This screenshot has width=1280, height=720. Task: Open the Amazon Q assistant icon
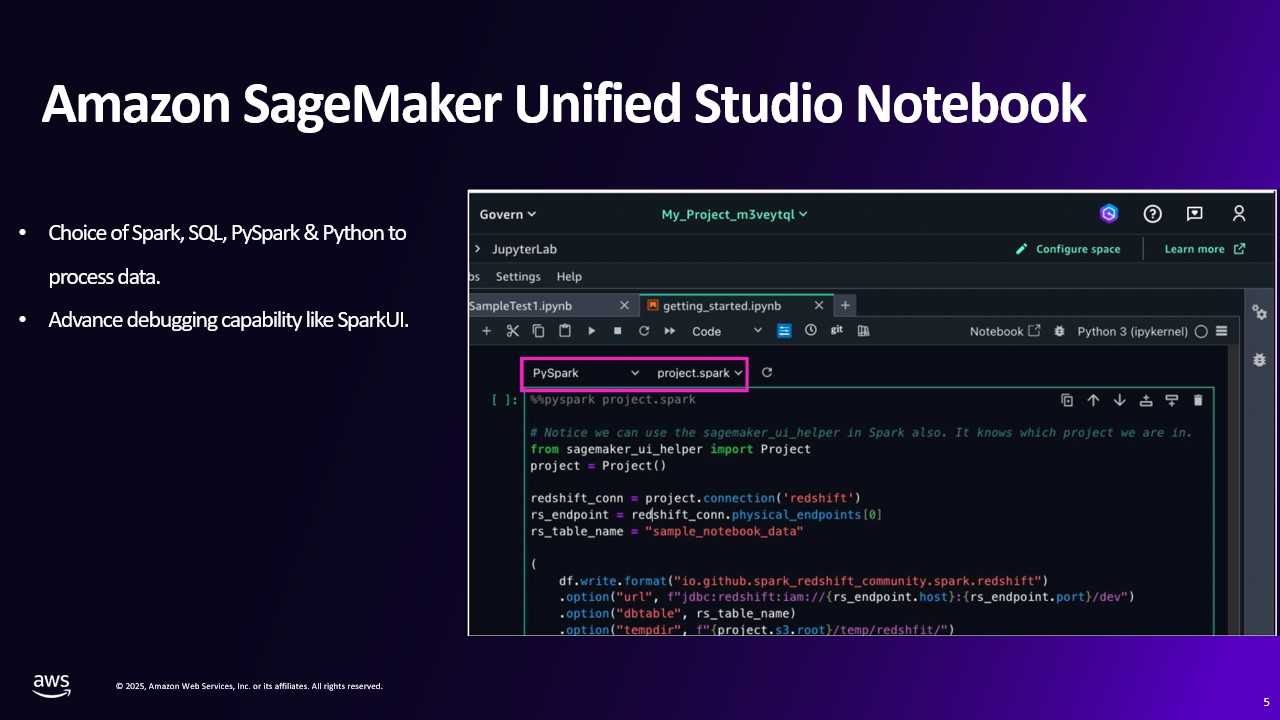point(1108,213)
